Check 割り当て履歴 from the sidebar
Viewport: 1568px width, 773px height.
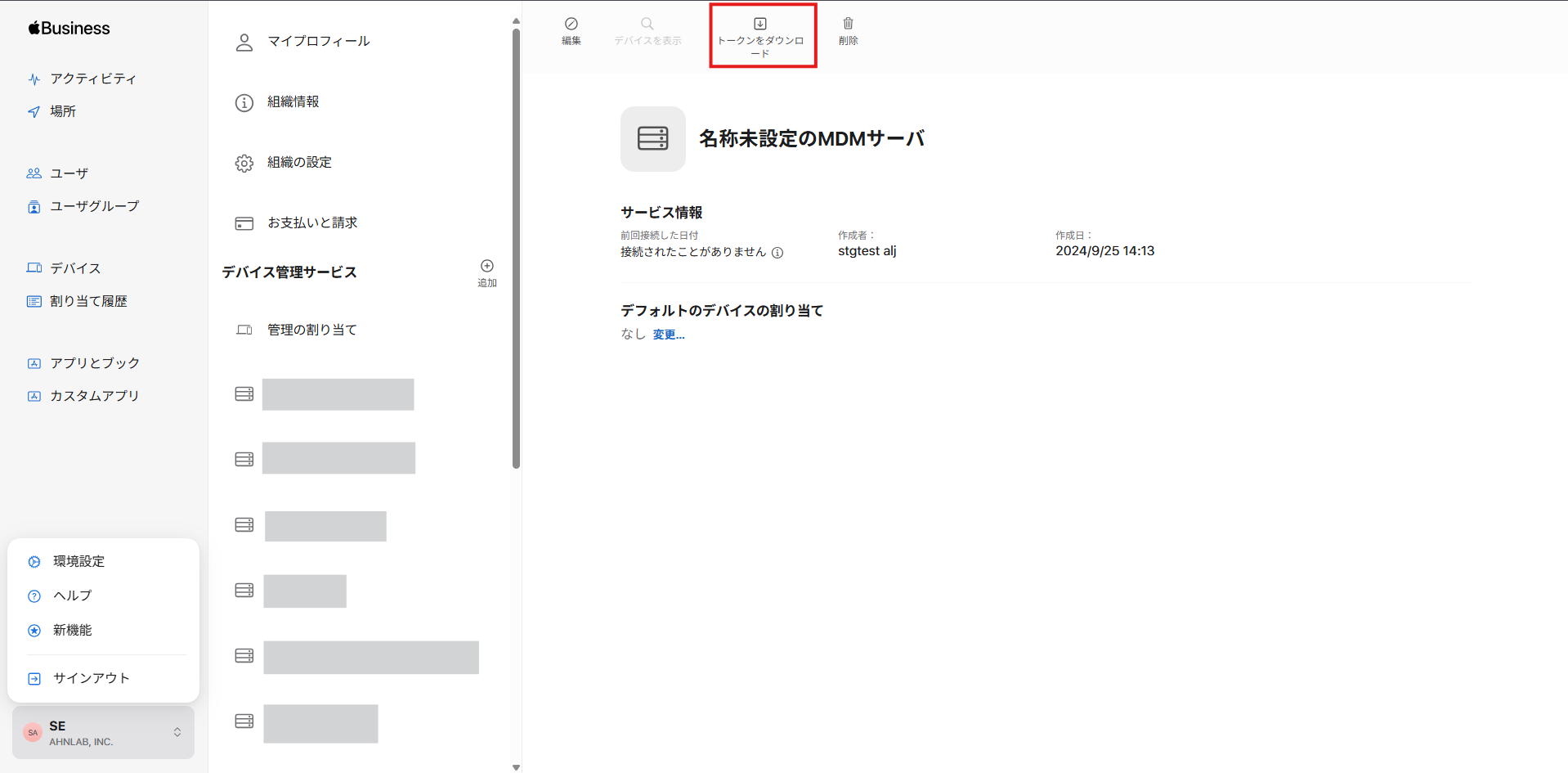click(87, 300)
